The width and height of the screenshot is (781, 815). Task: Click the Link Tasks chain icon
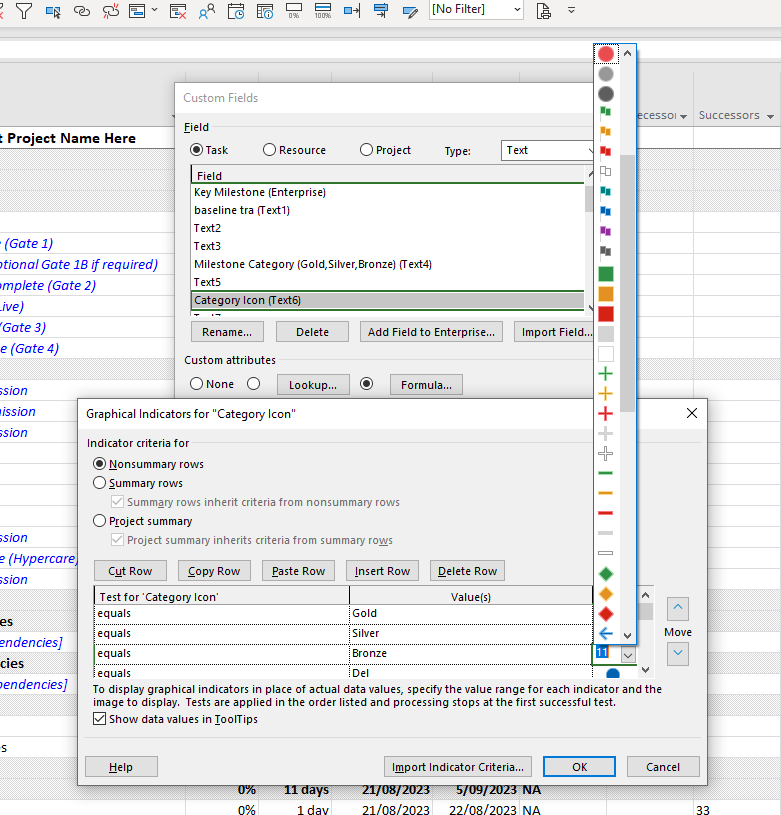pos(82,11)
